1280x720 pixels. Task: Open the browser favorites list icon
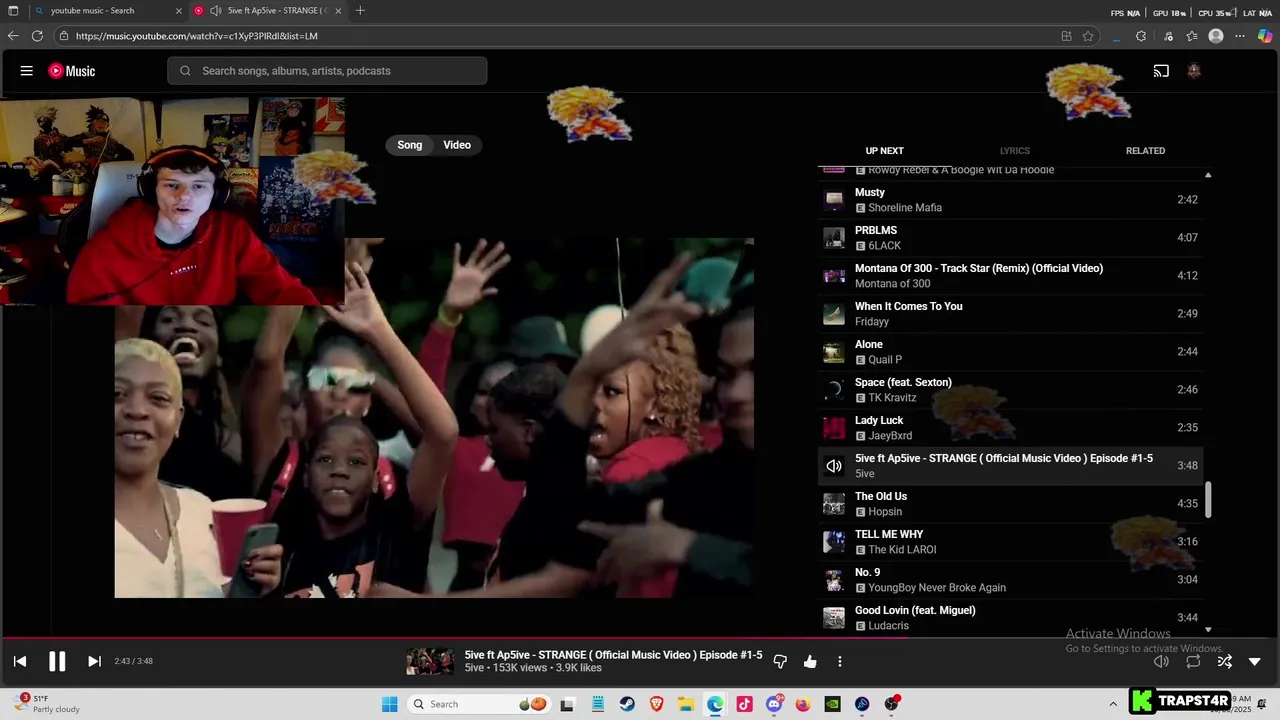1192,36
